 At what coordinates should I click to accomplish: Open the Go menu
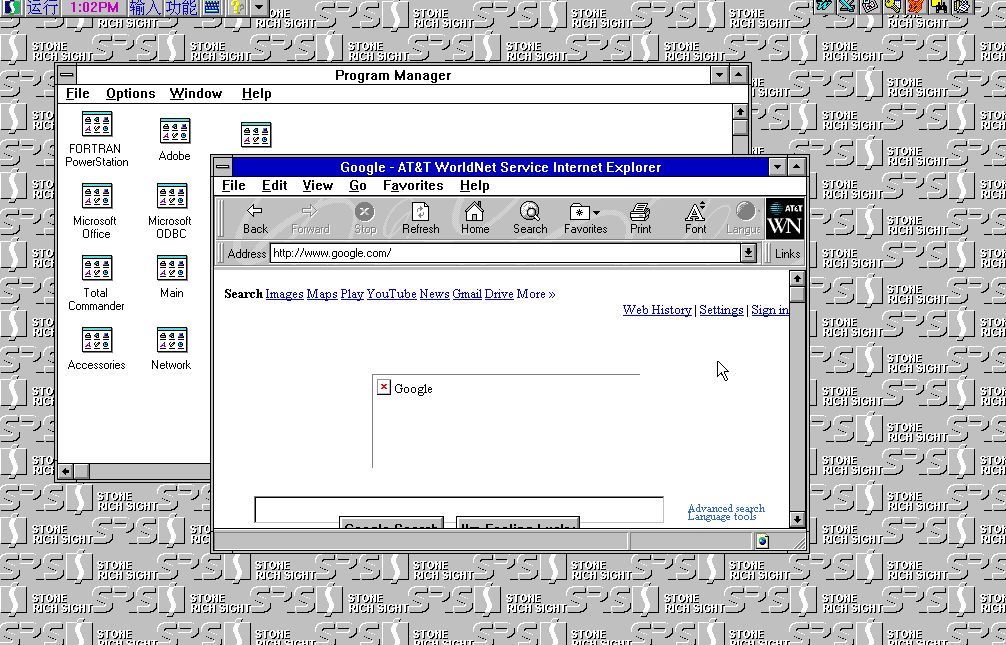point(358,185)
